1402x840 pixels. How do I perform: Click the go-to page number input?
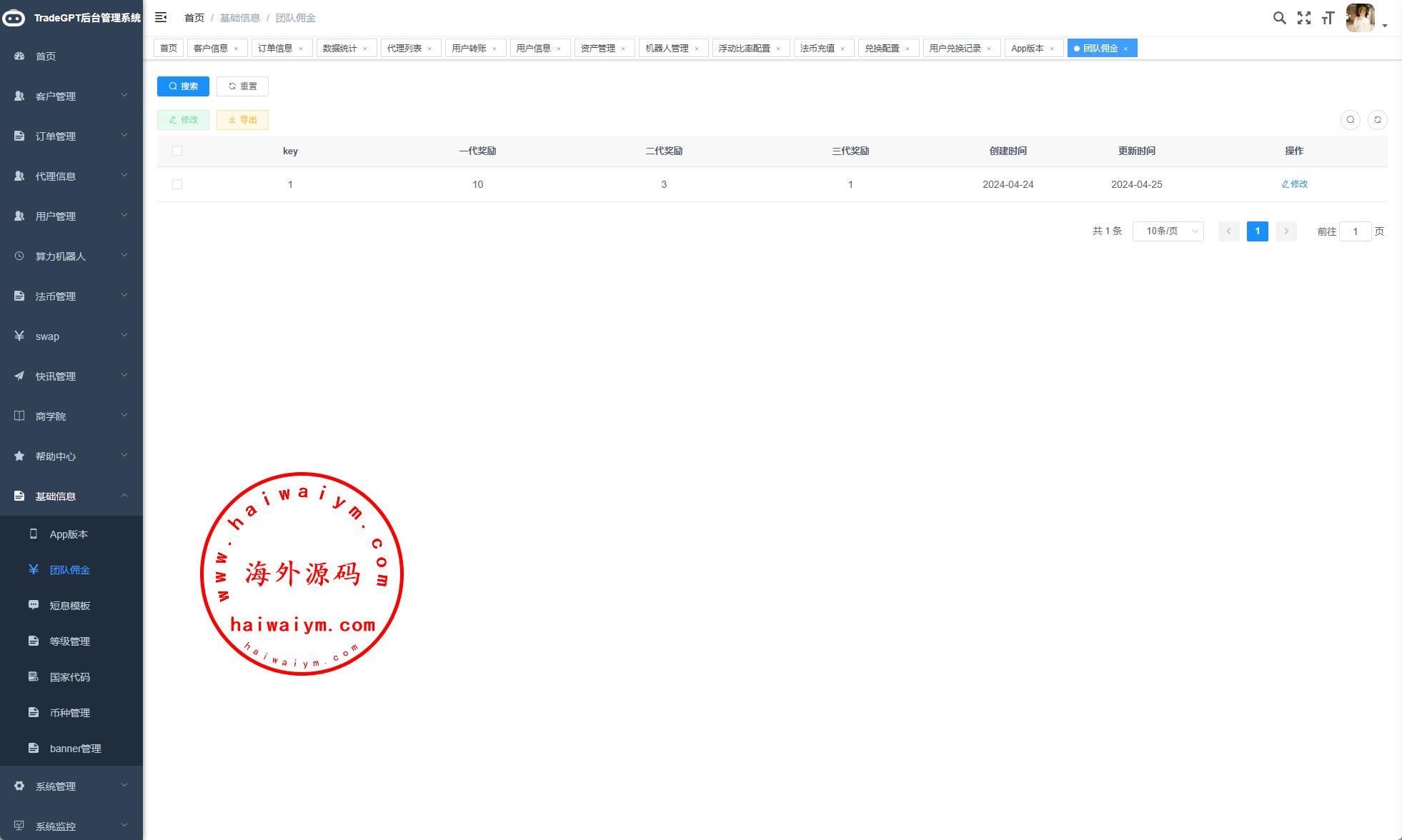point(1355,231)
